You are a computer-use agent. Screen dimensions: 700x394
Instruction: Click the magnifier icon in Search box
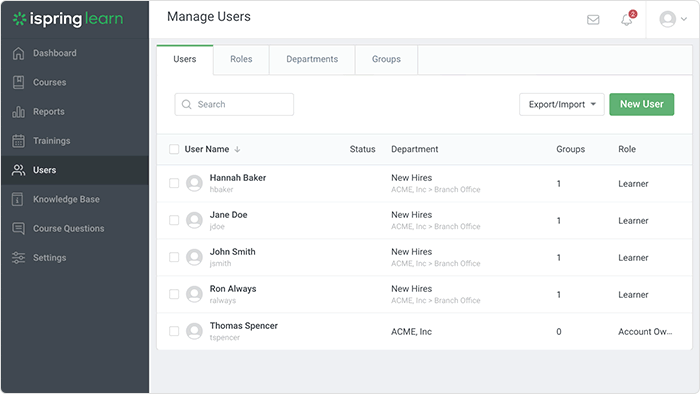[187, 104]
